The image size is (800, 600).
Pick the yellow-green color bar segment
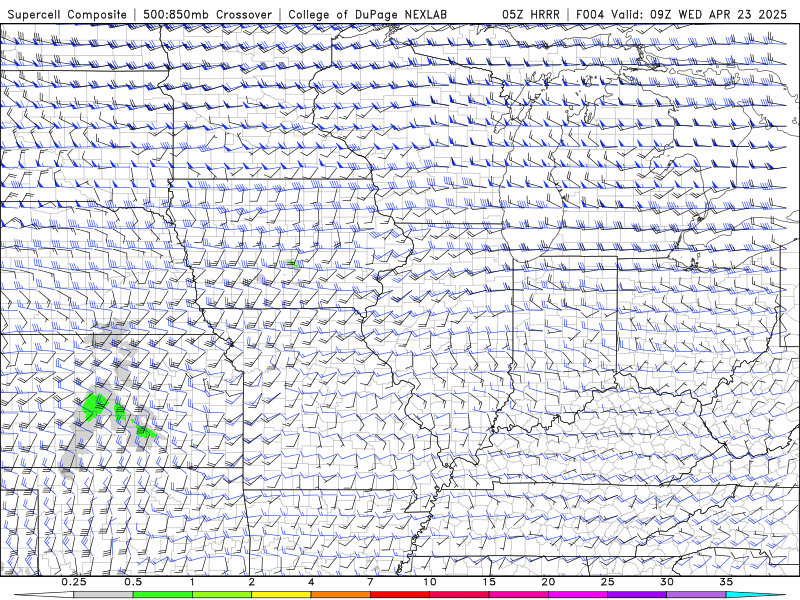click(x=222, y=595)
